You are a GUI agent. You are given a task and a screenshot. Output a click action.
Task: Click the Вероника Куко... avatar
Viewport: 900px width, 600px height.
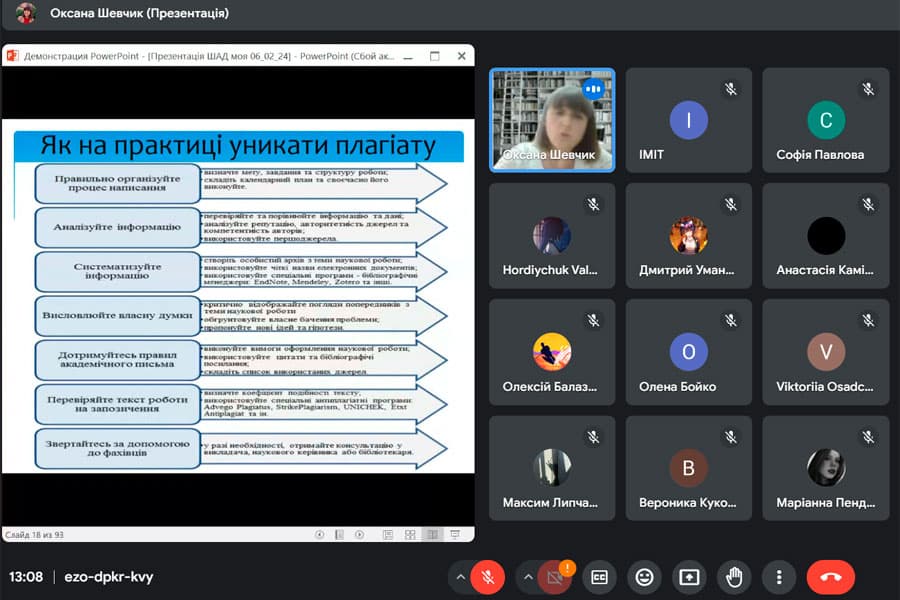coord(688,468)
